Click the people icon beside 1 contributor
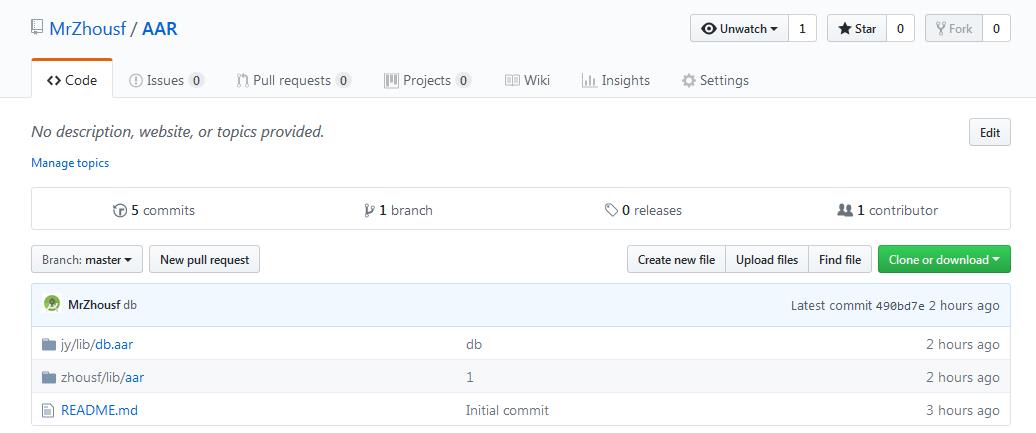 pos(844,210)
